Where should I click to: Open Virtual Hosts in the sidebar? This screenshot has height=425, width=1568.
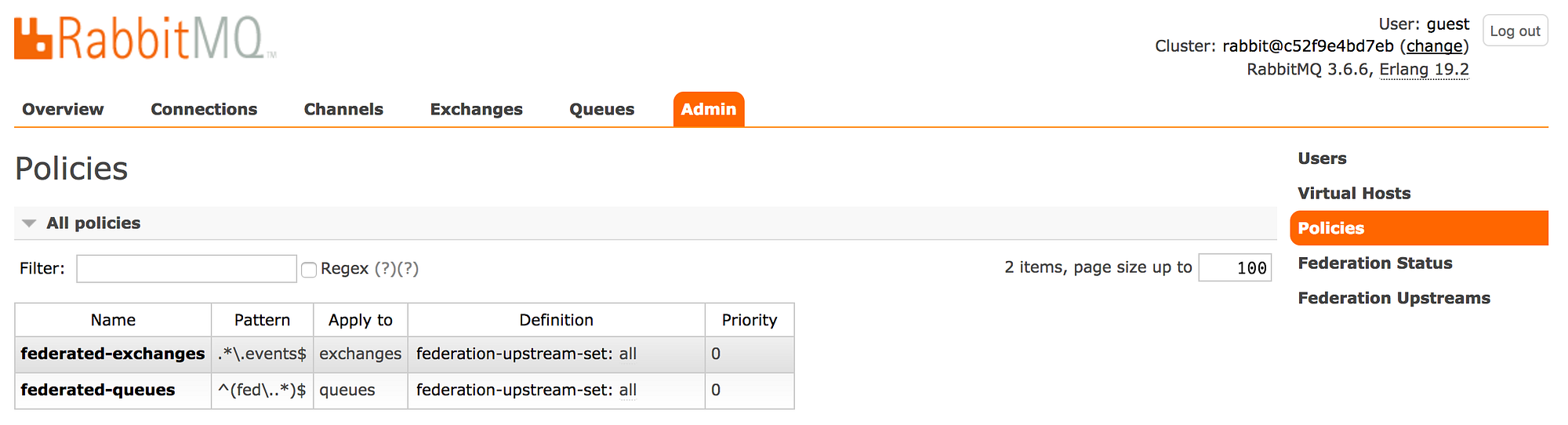click(x=1354, y=194)
